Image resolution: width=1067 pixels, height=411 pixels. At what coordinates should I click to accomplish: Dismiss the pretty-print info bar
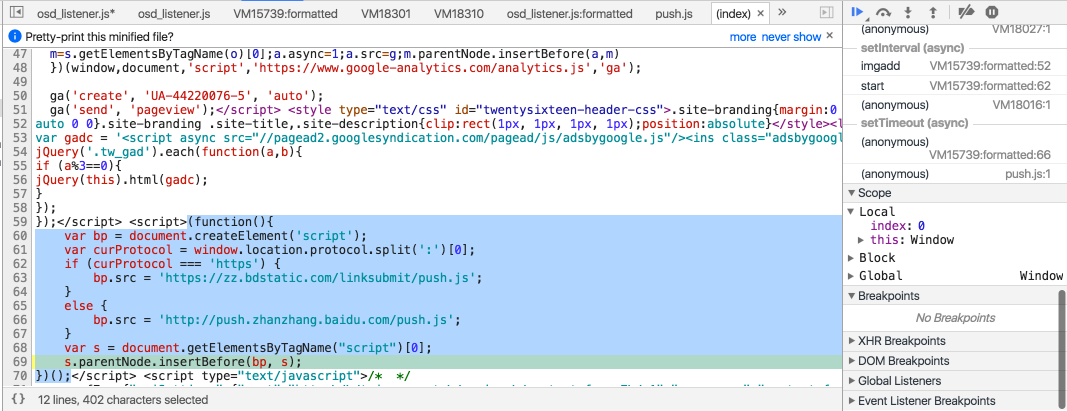pos(830,35)
